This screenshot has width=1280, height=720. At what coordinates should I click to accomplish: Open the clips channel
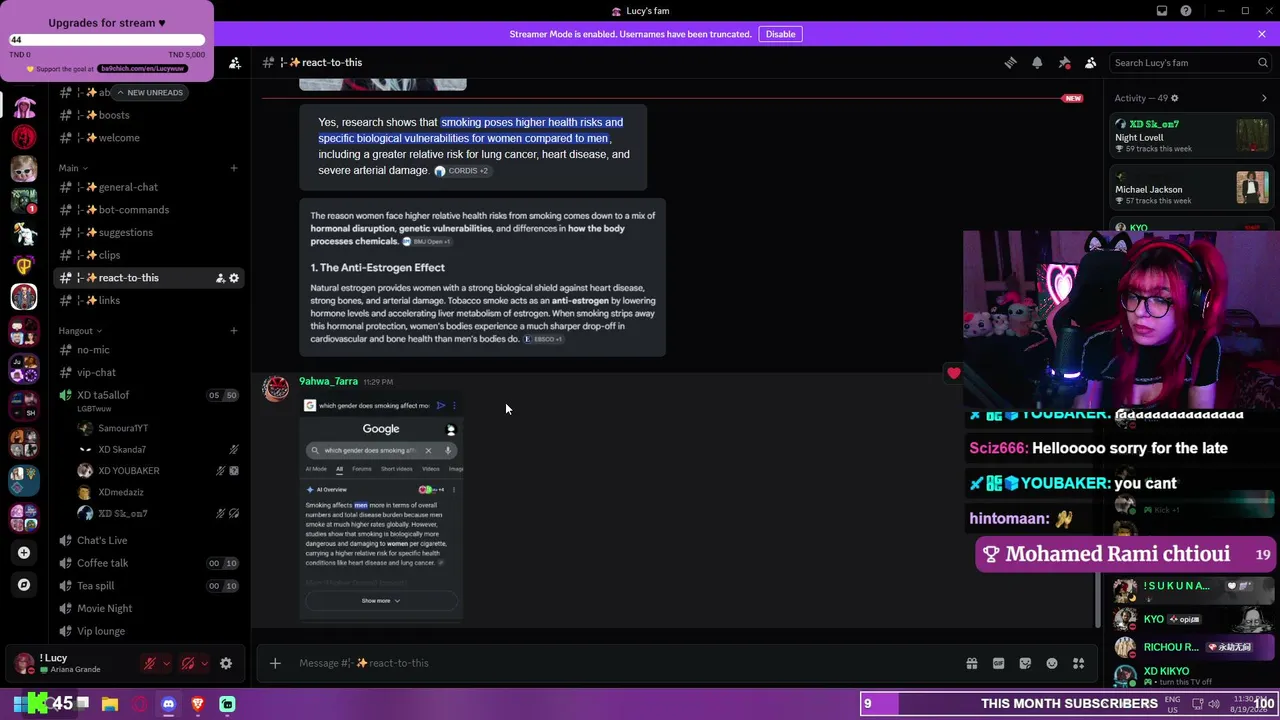coord(148,255)
